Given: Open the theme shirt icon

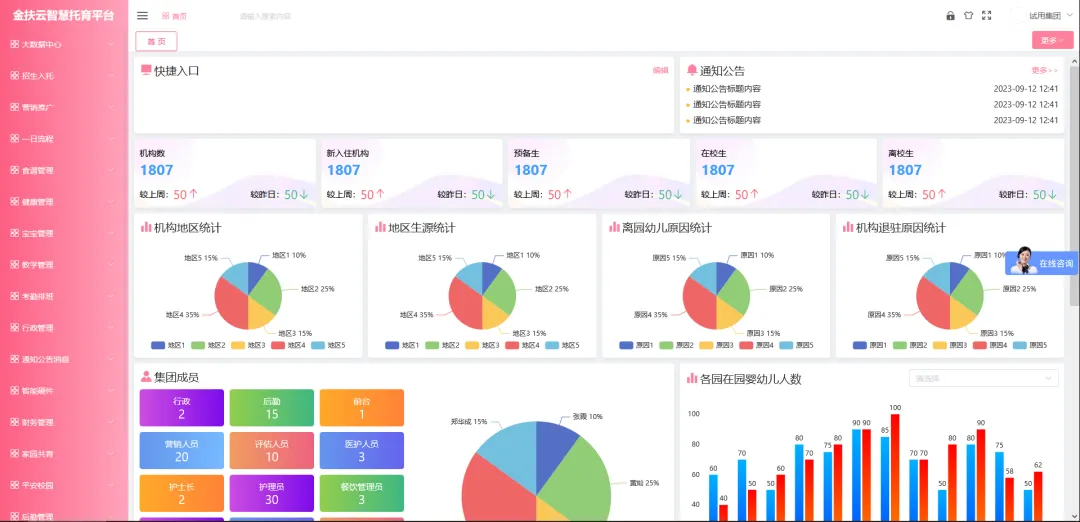Looking at the screenshot, I should [968, 16].
